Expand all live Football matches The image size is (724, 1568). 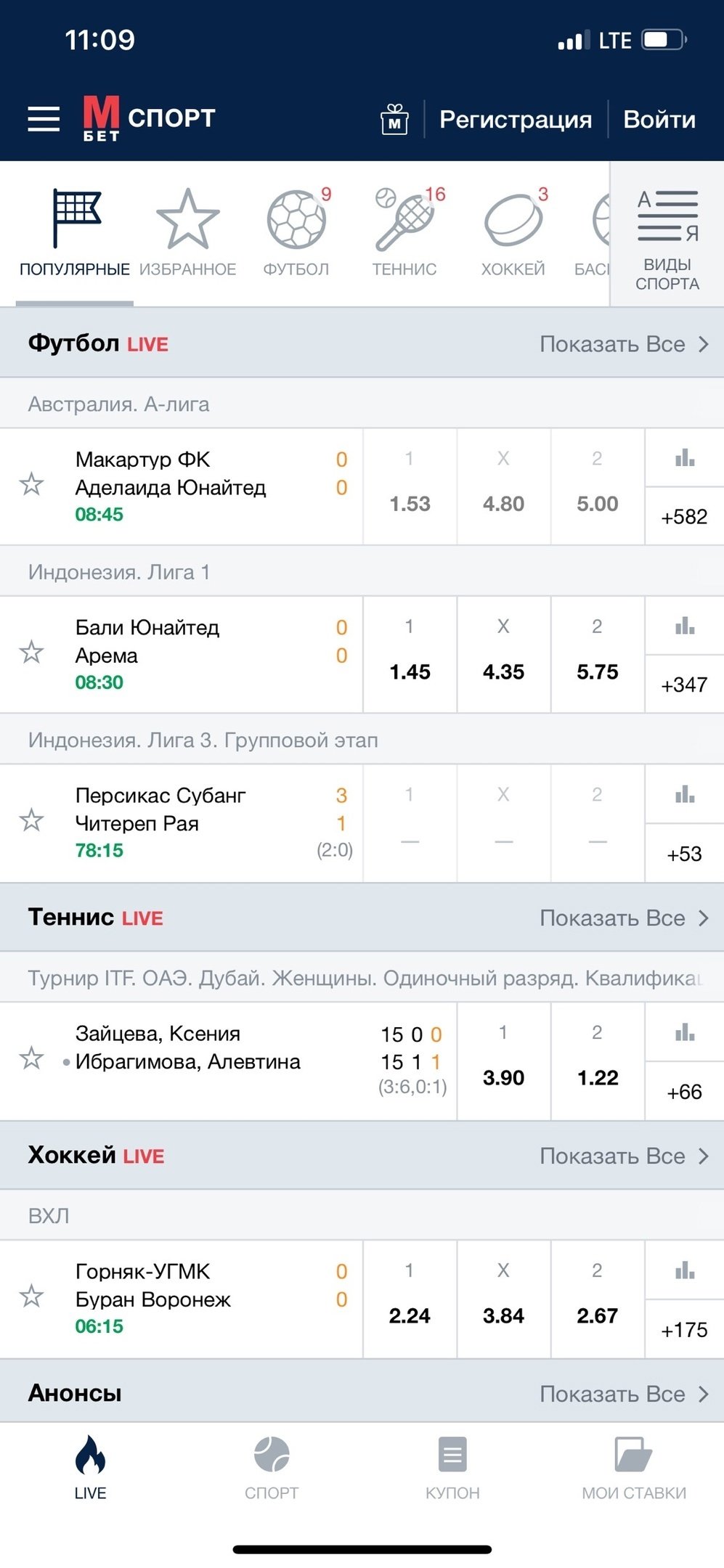[x=623, y=344]
